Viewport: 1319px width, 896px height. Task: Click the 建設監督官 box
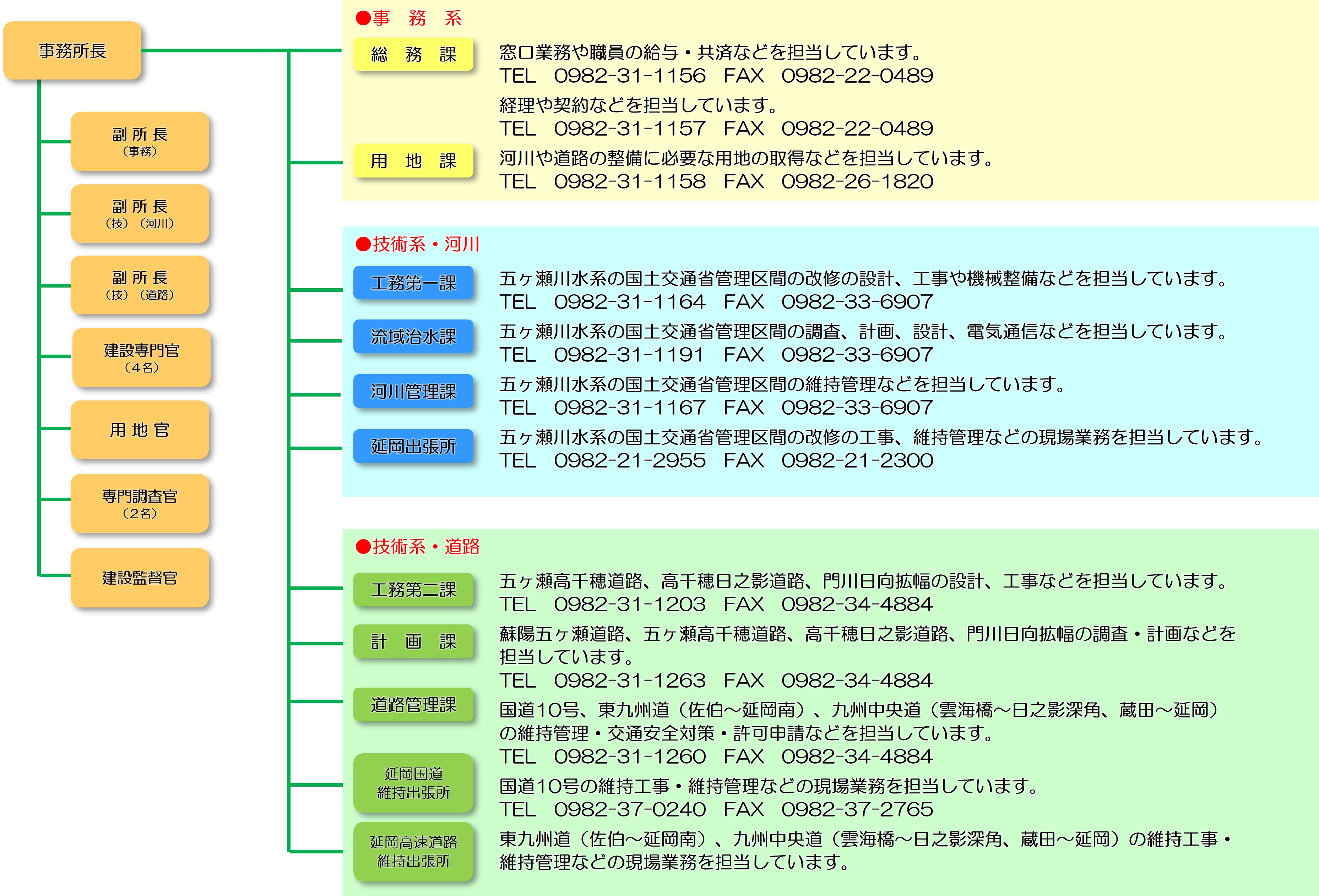coord(140,578)
